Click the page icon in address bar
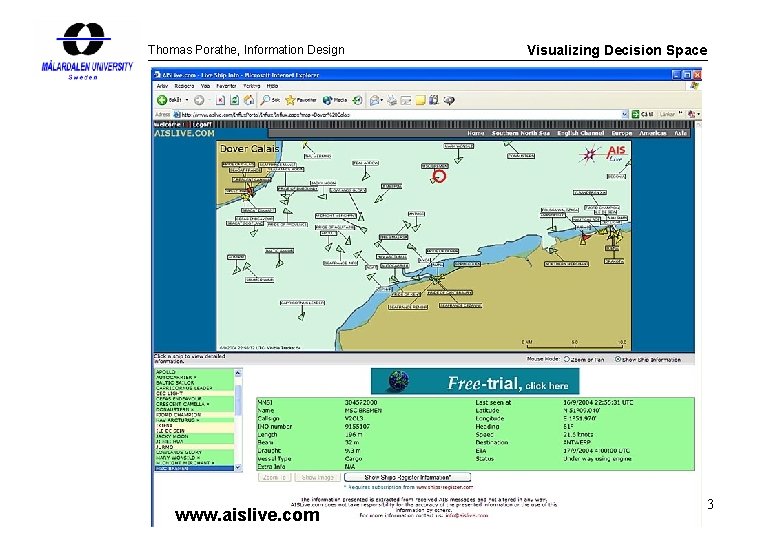The image size is (780, 540). click(177, 114)
